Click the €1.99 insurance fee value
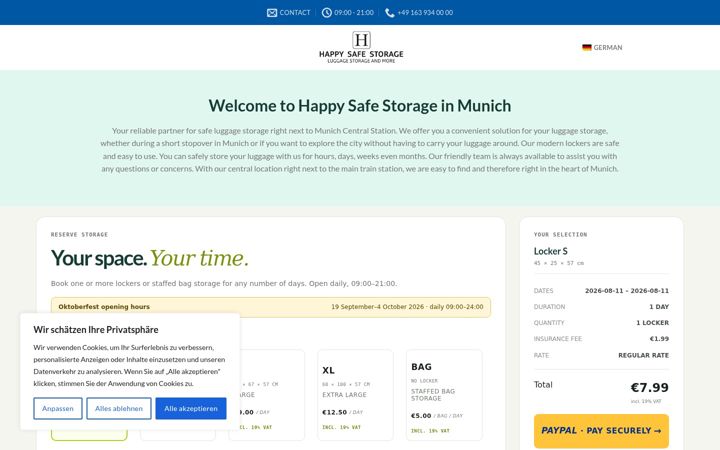Viewport: 720px width, 450px height. click(x=659, y=339)
